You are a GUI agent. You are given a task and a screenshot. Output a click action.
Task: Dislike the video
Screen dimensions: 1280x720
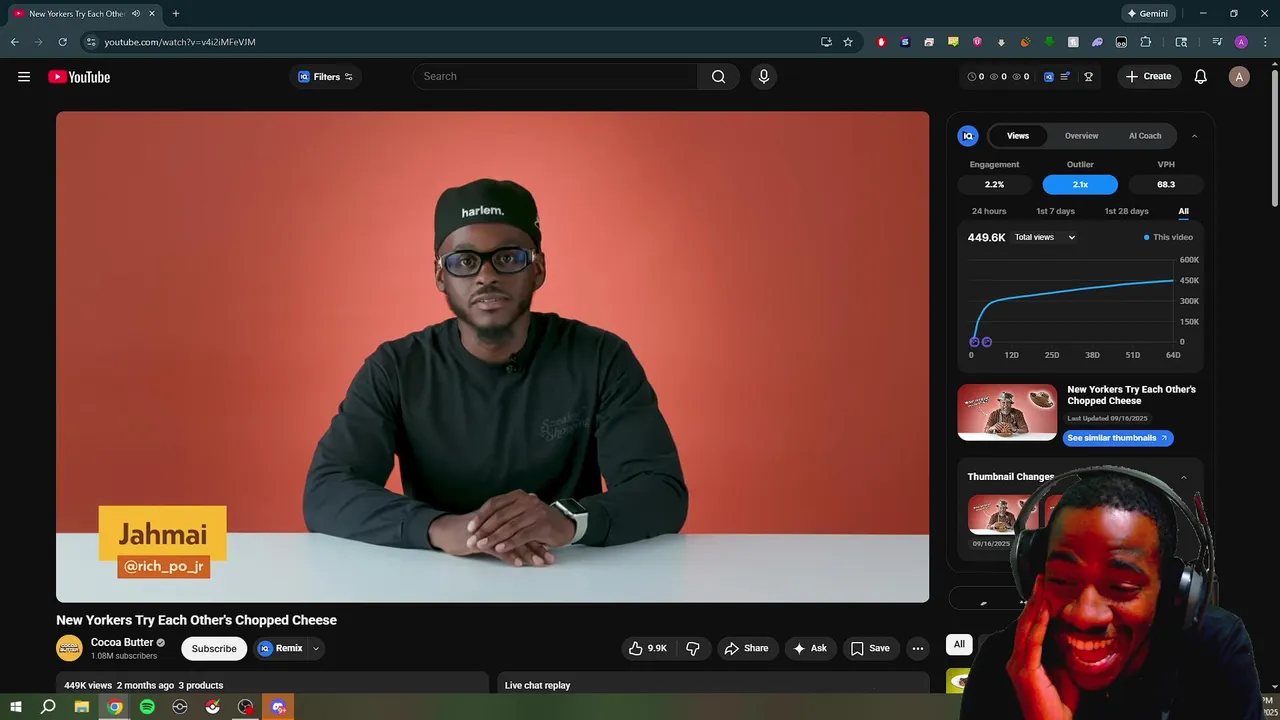coord(693,648)
